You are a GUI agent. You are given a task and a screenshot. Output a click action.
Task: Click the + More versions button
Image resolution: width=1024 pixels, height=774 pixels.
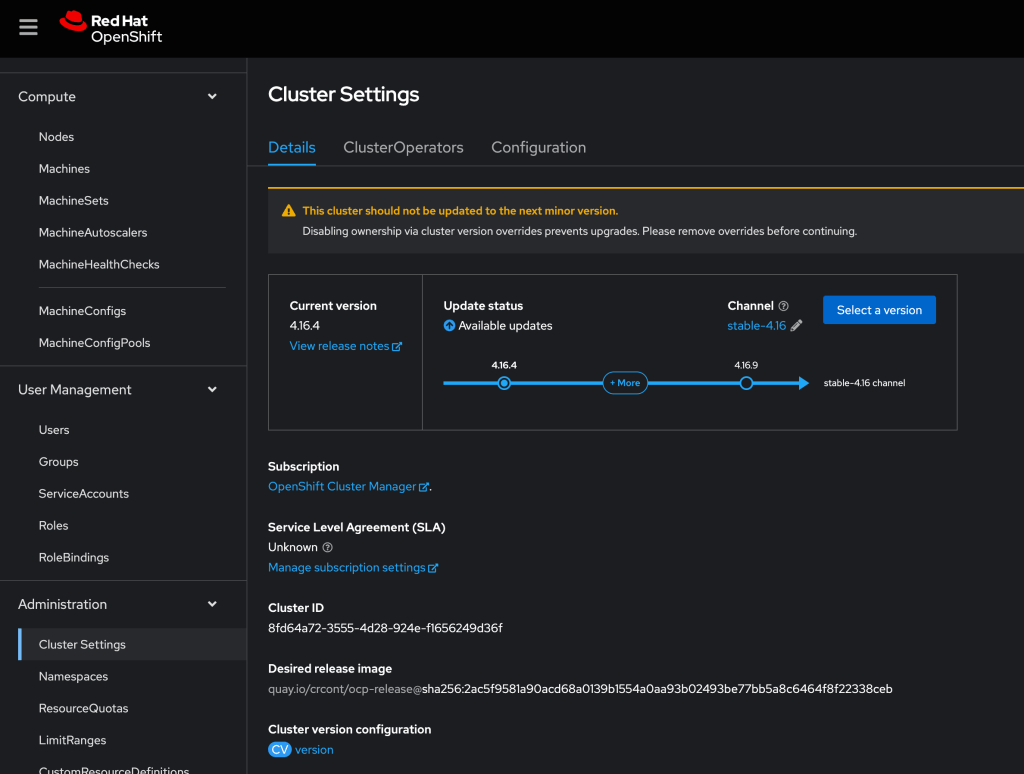coord(625,383)
